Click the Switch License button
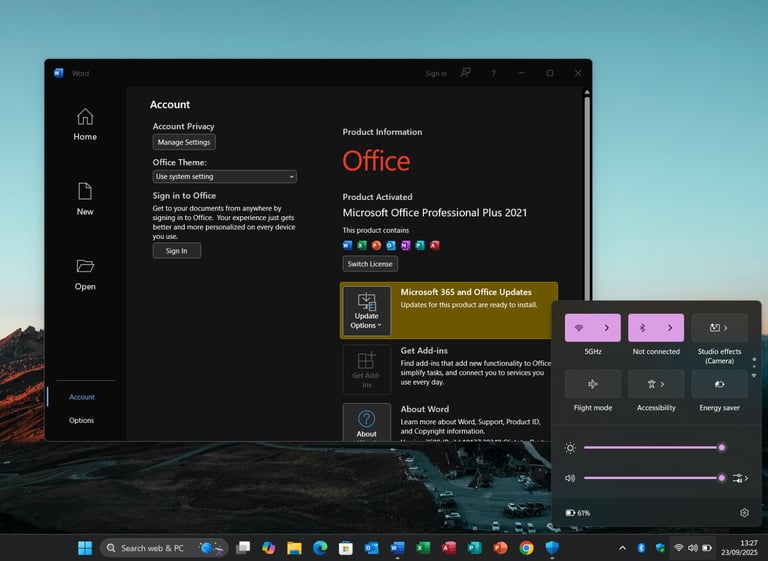The image size is (768, 561). [370, 264]
